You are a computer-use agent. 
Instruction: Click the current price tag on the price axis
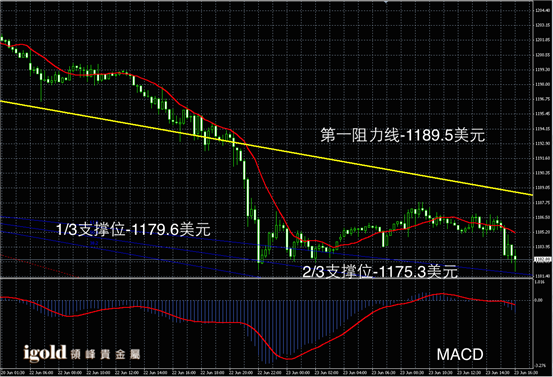tap(542, 260)
